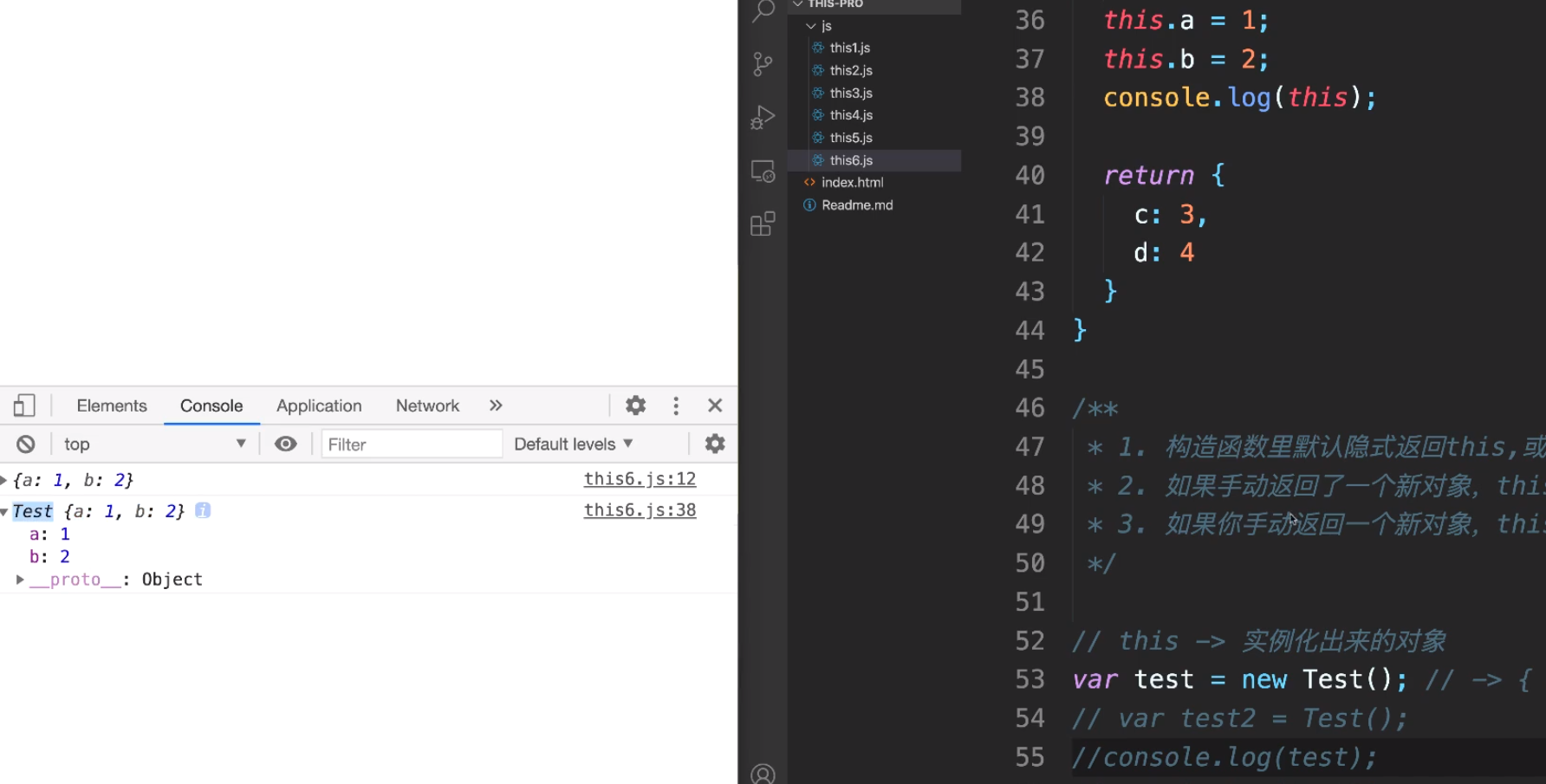Focus the console Filter field
Image resolution: width=1546 pixels, height=784 pixels.
412,444
